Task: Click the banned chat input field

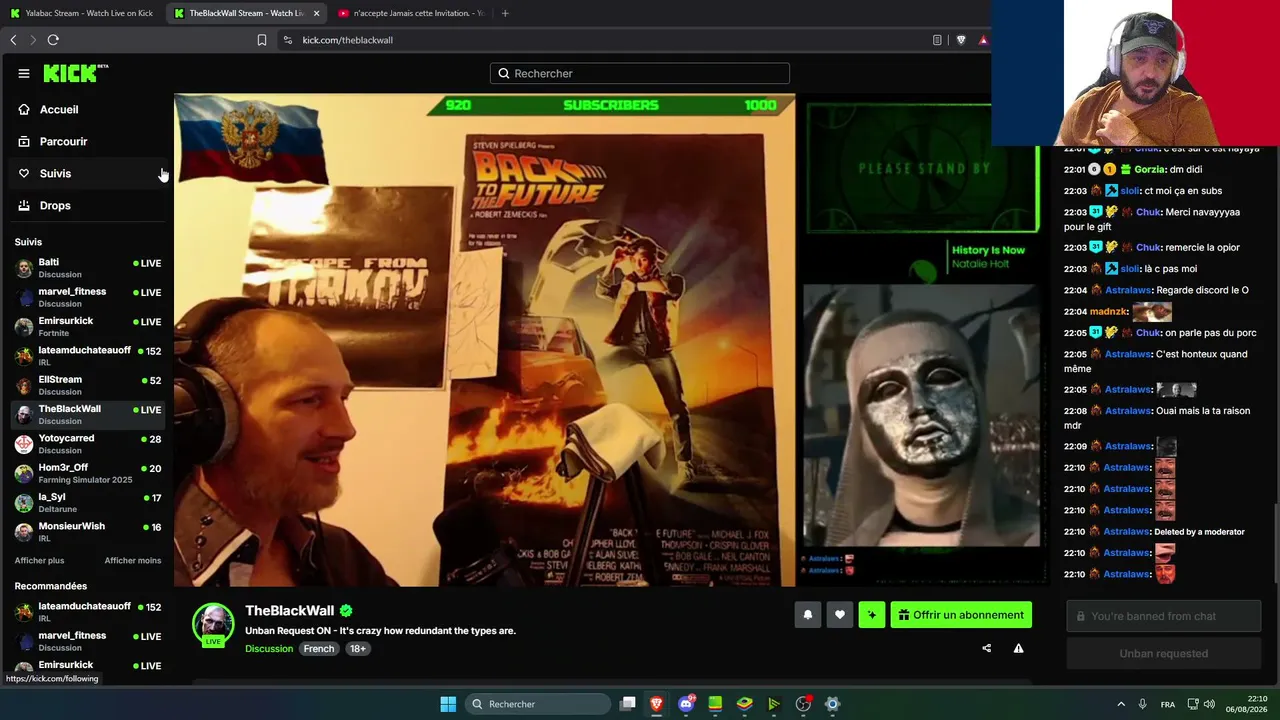Action: click(x=1164, y=616)
